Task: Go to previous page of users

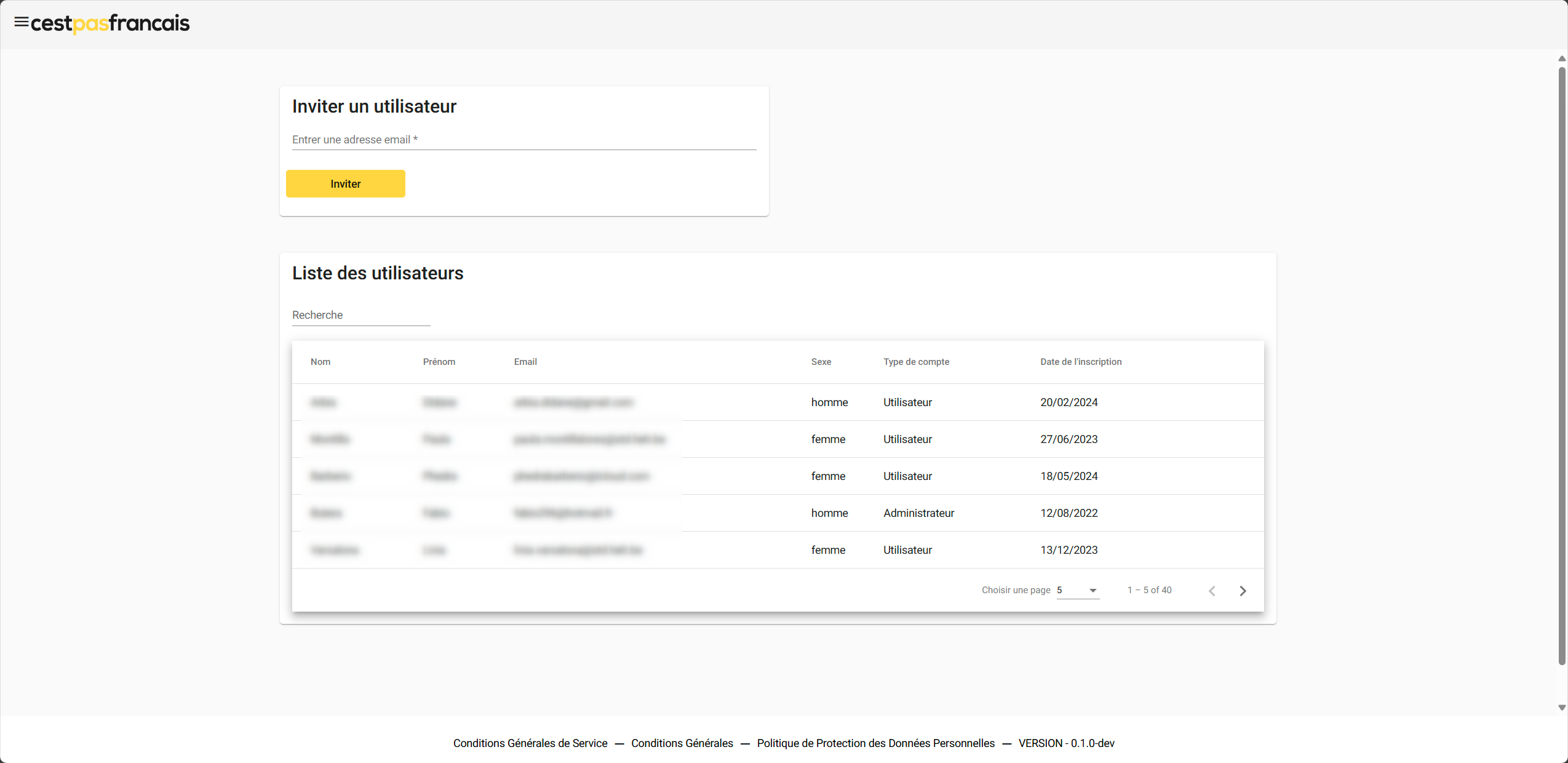Action: 1212,591
